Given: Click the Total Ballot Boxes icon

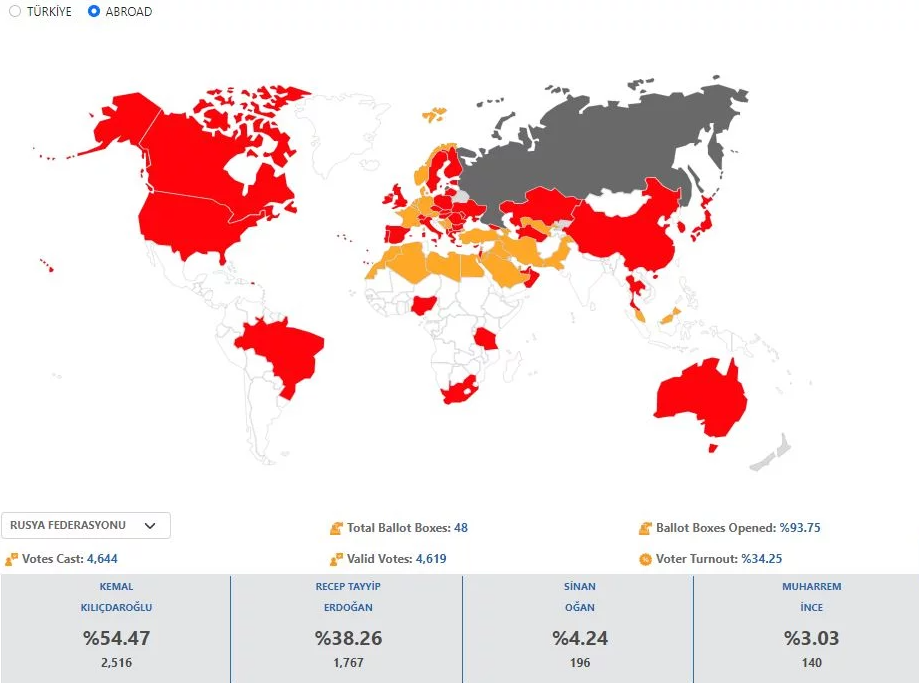Looking at the screenshot, I should click(336, 528).
